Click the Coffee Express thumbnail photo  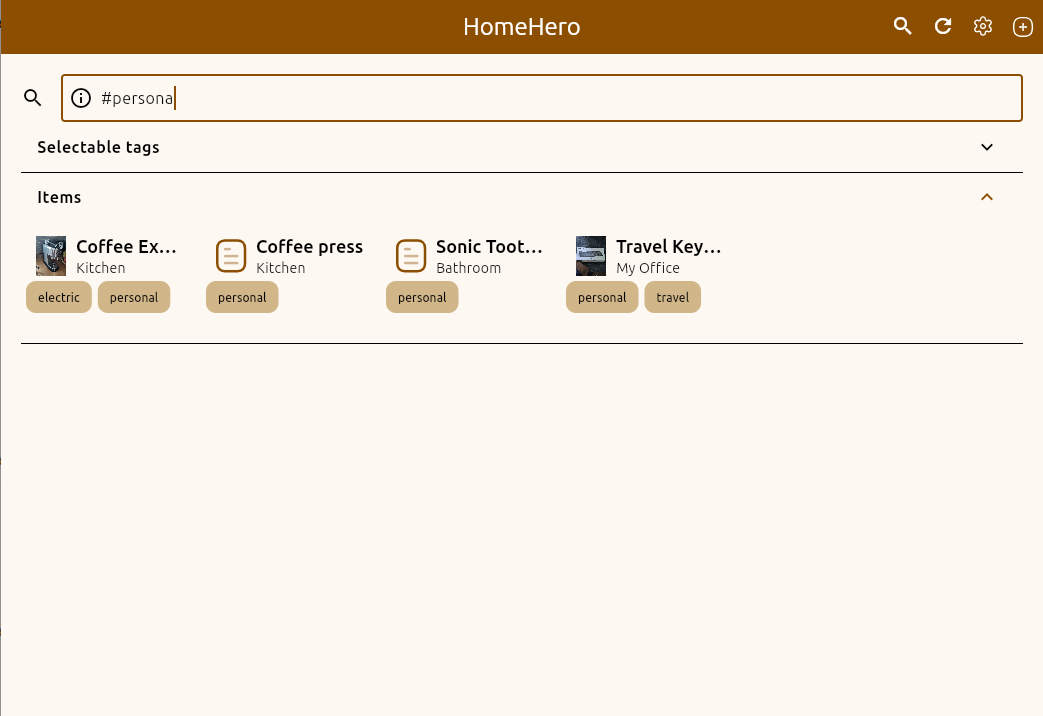51,255
